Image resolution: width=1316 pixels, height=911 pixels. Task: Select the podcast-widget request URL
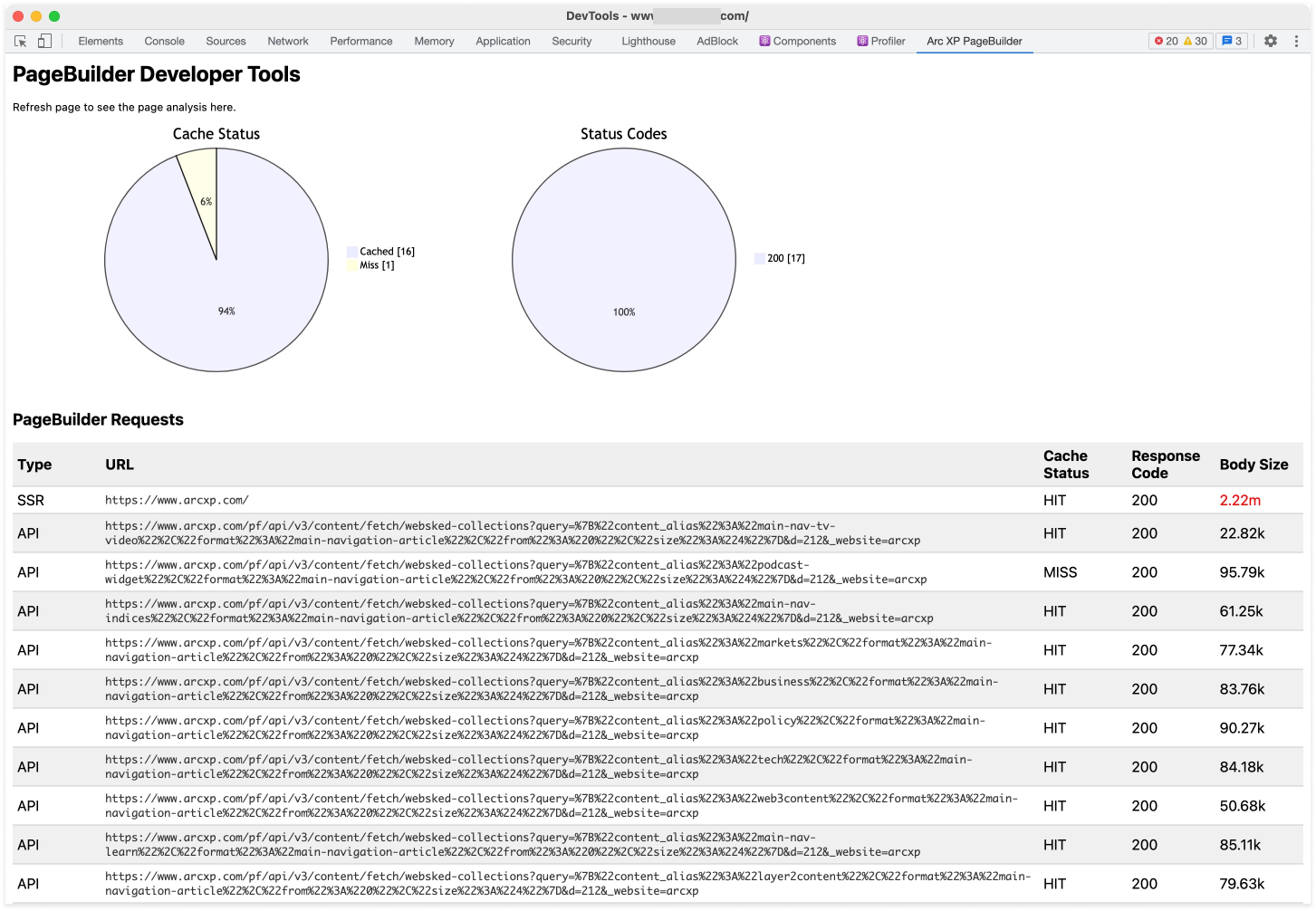516,572
